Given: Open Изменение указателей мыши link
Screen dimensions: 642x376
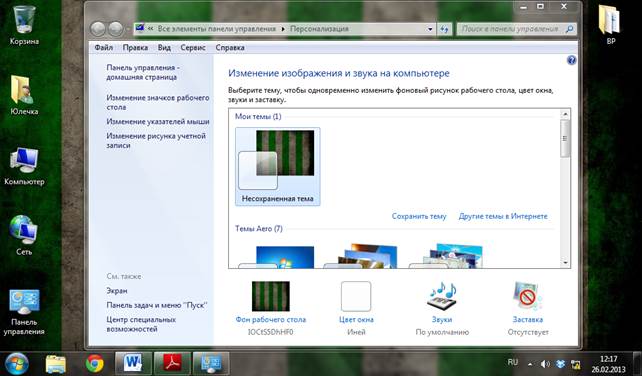Looking at the screenshot, I should click(158, 122).
